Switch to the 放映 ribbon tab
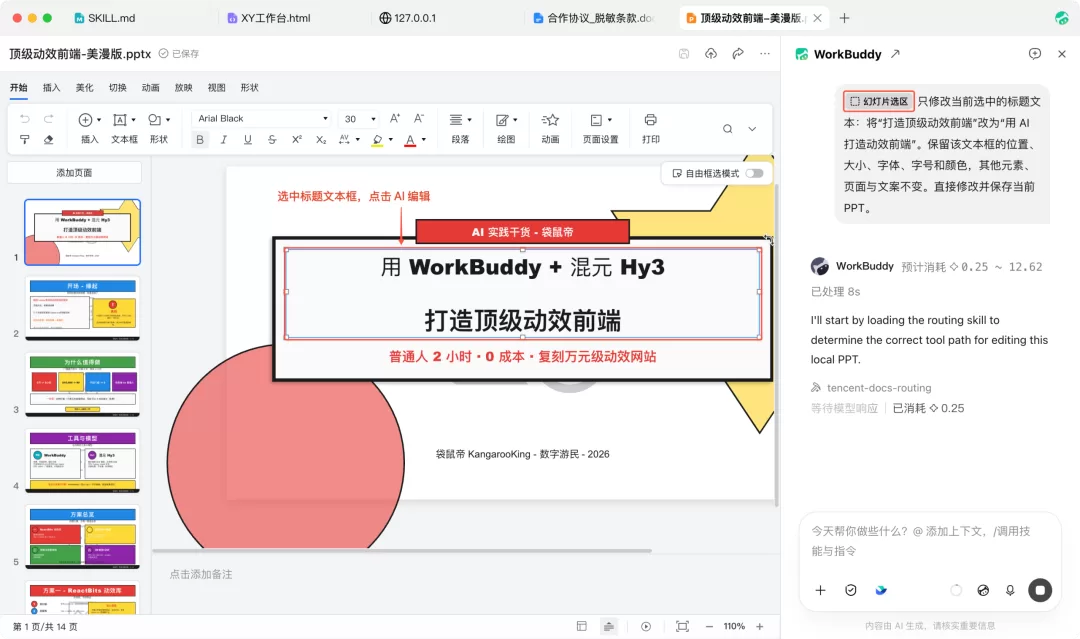1080x639 pixels. click(184, 87)
